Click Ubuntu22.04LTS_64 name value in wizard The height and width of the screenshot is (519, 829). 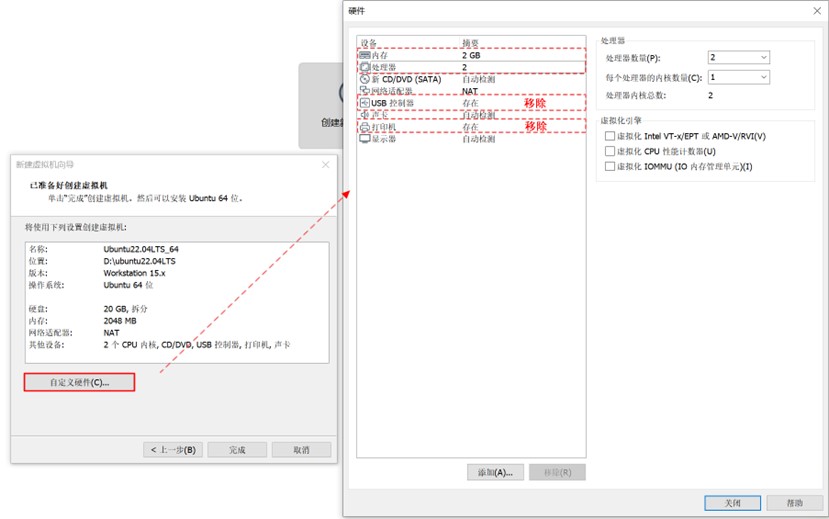pos(141,249)
